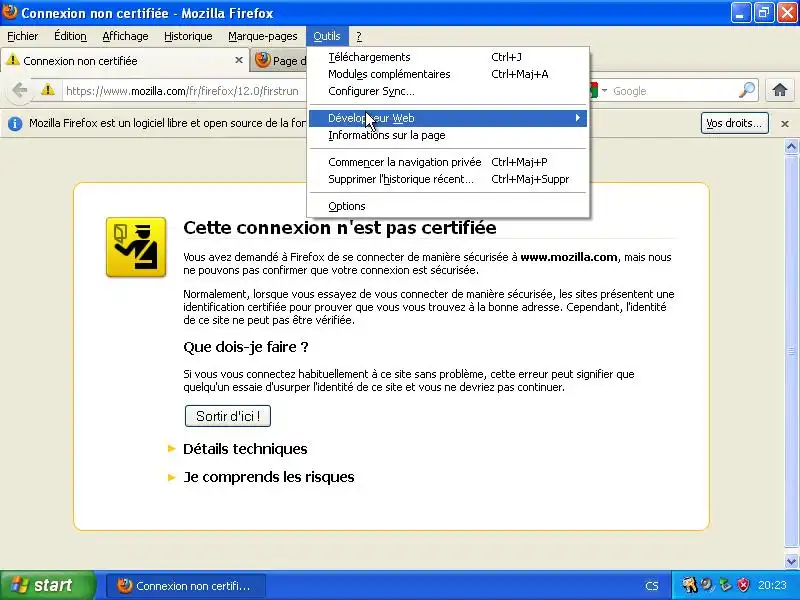
Task: Click the yellow security officer warning icon
Action: pyautogui.click(x=136, y=247)
